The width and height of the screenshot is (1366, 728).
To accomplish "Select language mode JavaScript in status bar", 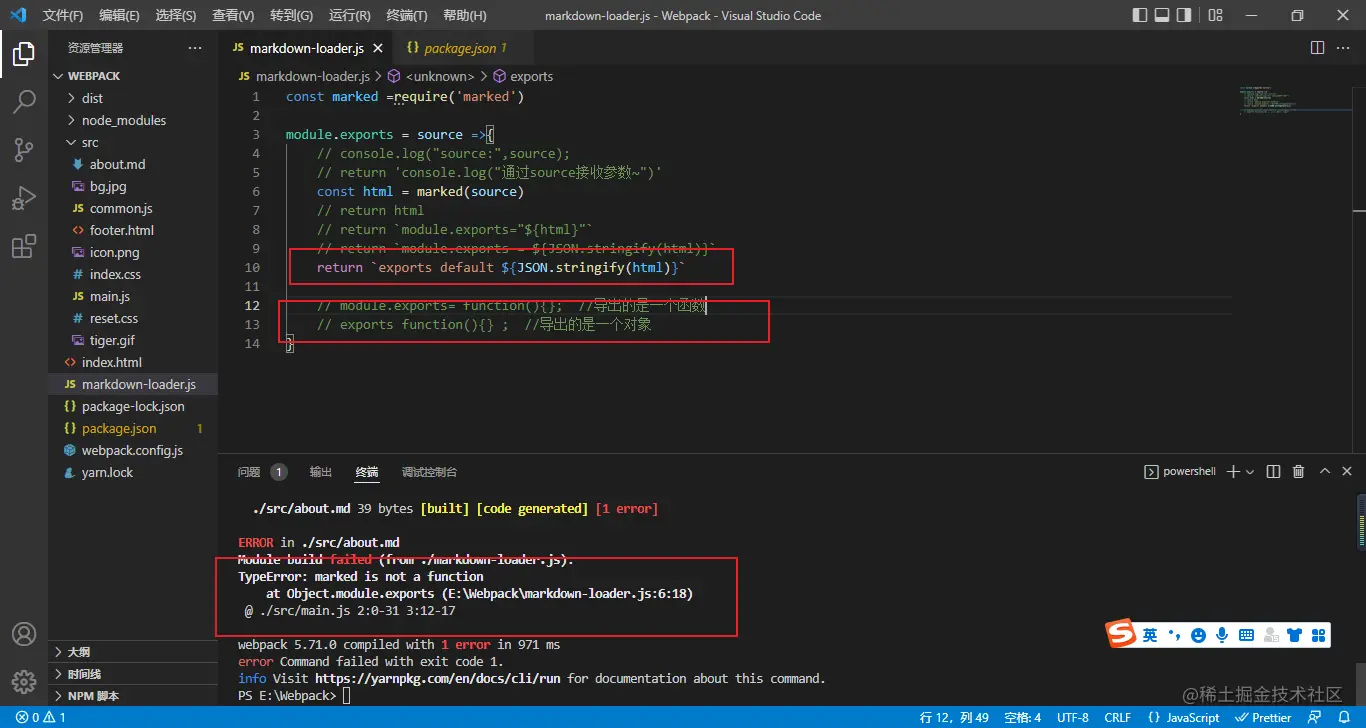I will coord(1184,717).
